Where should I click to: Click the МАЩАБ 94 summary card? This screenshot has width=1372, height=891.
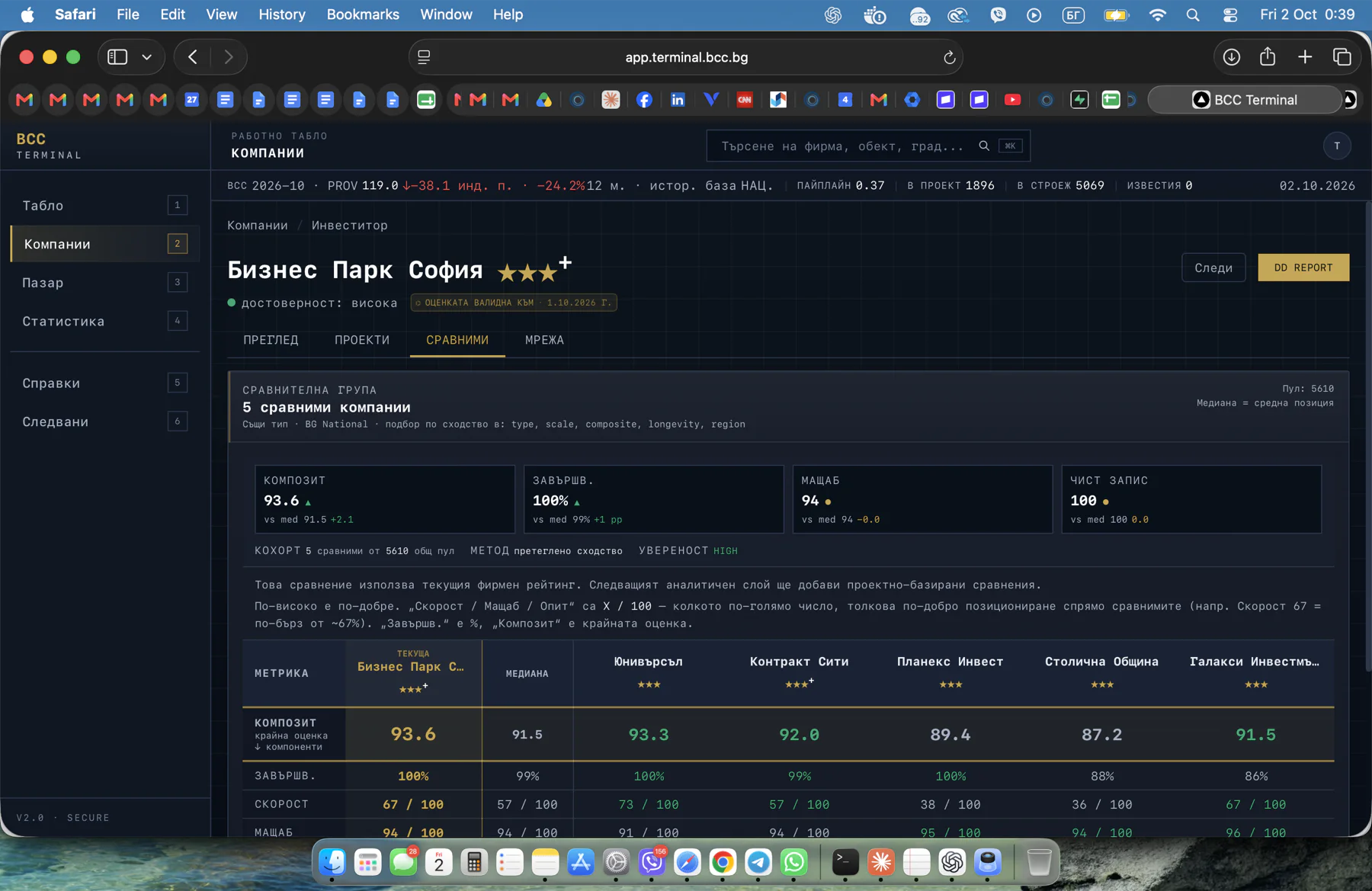(x=922, y=499)
